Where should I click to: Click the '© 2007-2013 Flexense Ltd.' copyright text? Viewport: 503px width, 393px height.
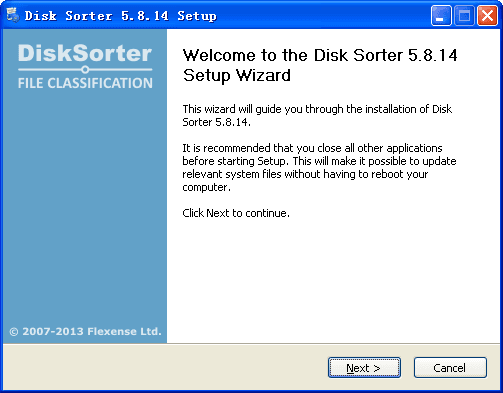[x=85, y=331]
